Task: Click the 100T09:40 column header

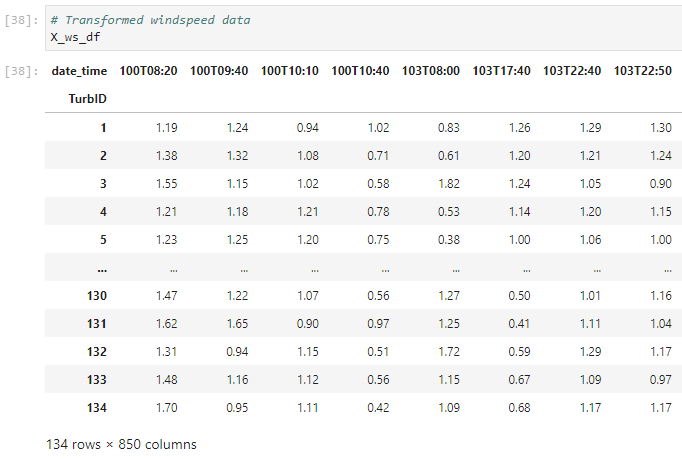Action: (220, 71)
